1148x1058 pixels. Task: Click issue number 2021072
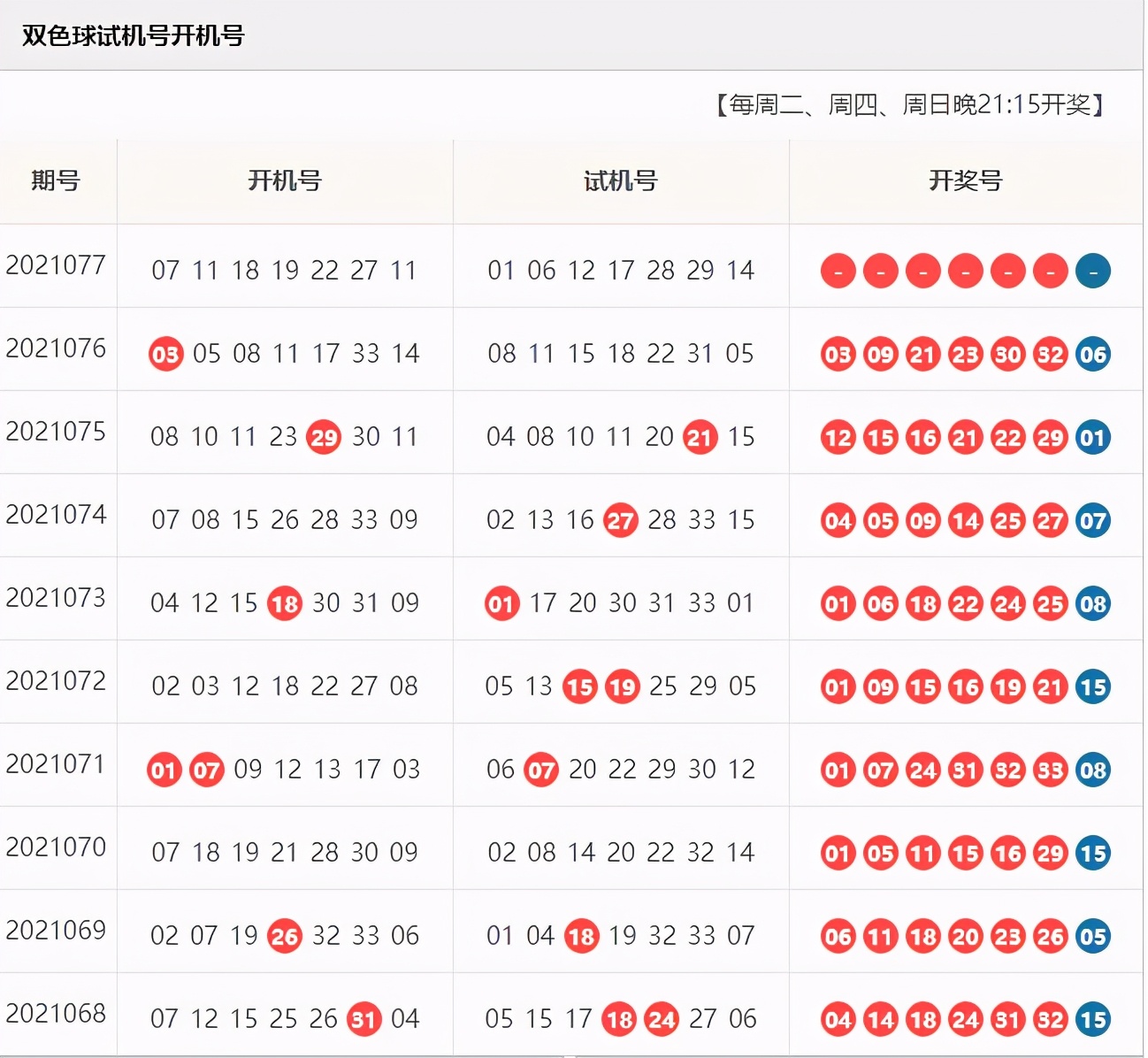click(56, 681)
